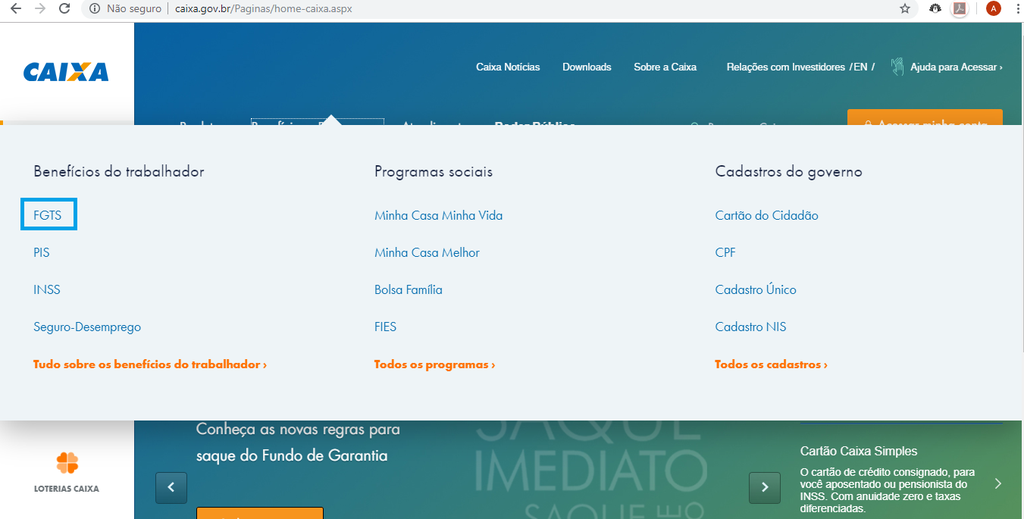The image size is (1024, 519).
Task: Open Minha Casa Minha Vida
Action: (x=438, y=215)
